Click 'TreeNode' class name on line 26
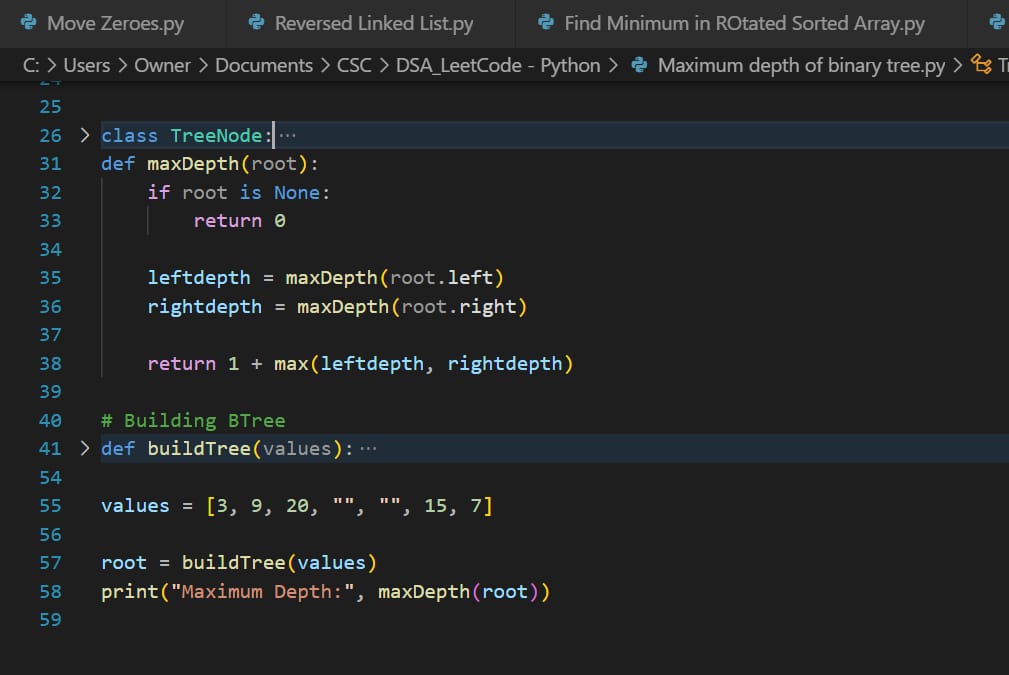This screenshot has height=675, width=1009. [216, 136]
